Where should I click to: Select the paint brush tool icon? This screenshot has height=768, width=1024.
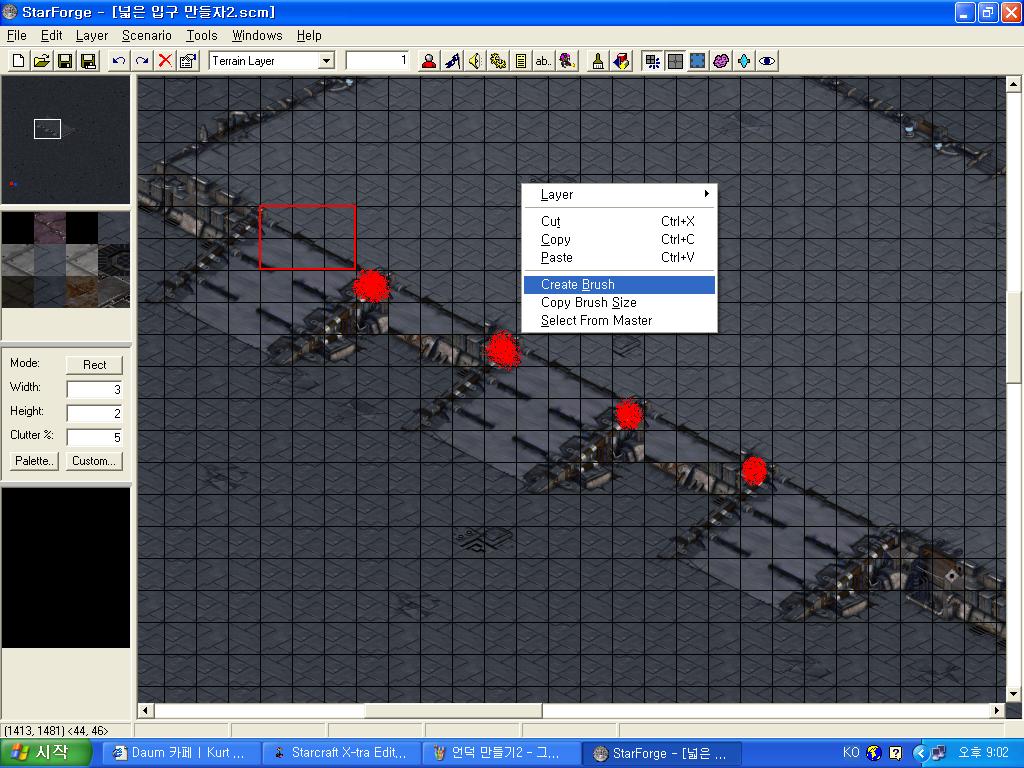tap(598, 61)
